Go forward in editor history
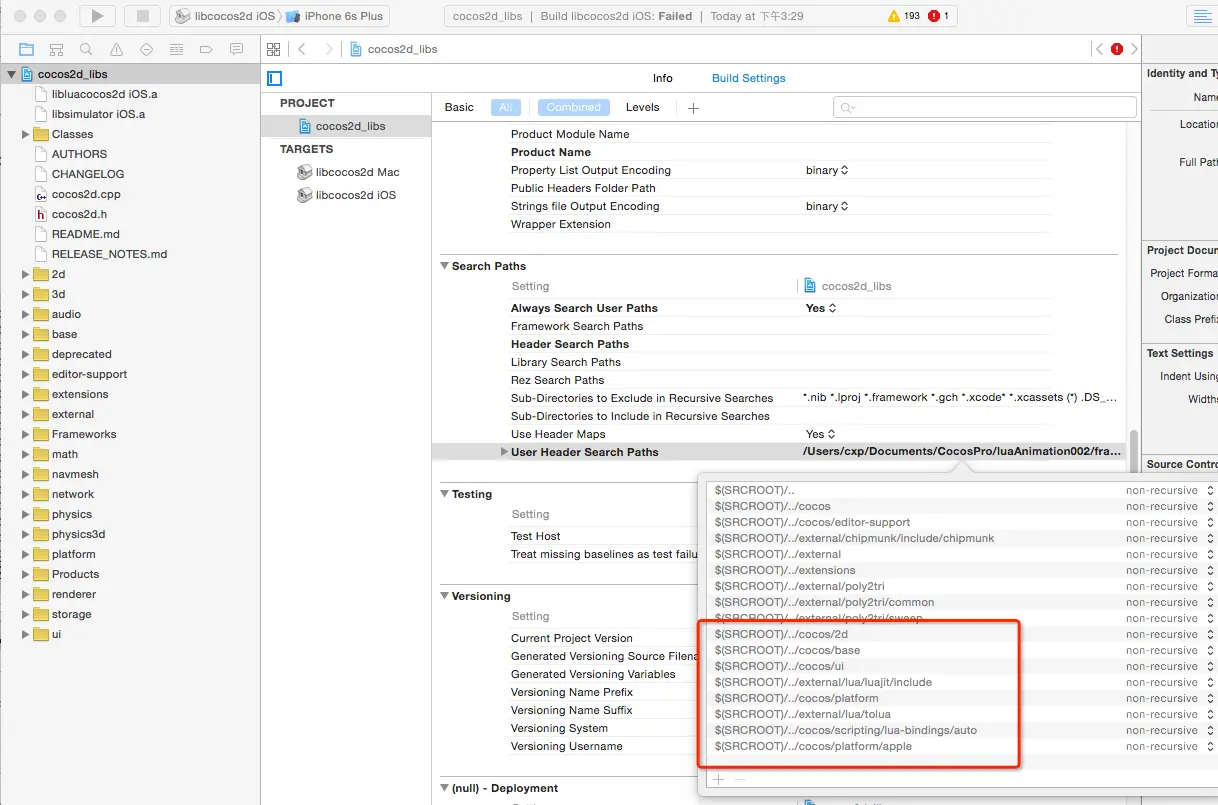 coord(328,49)
